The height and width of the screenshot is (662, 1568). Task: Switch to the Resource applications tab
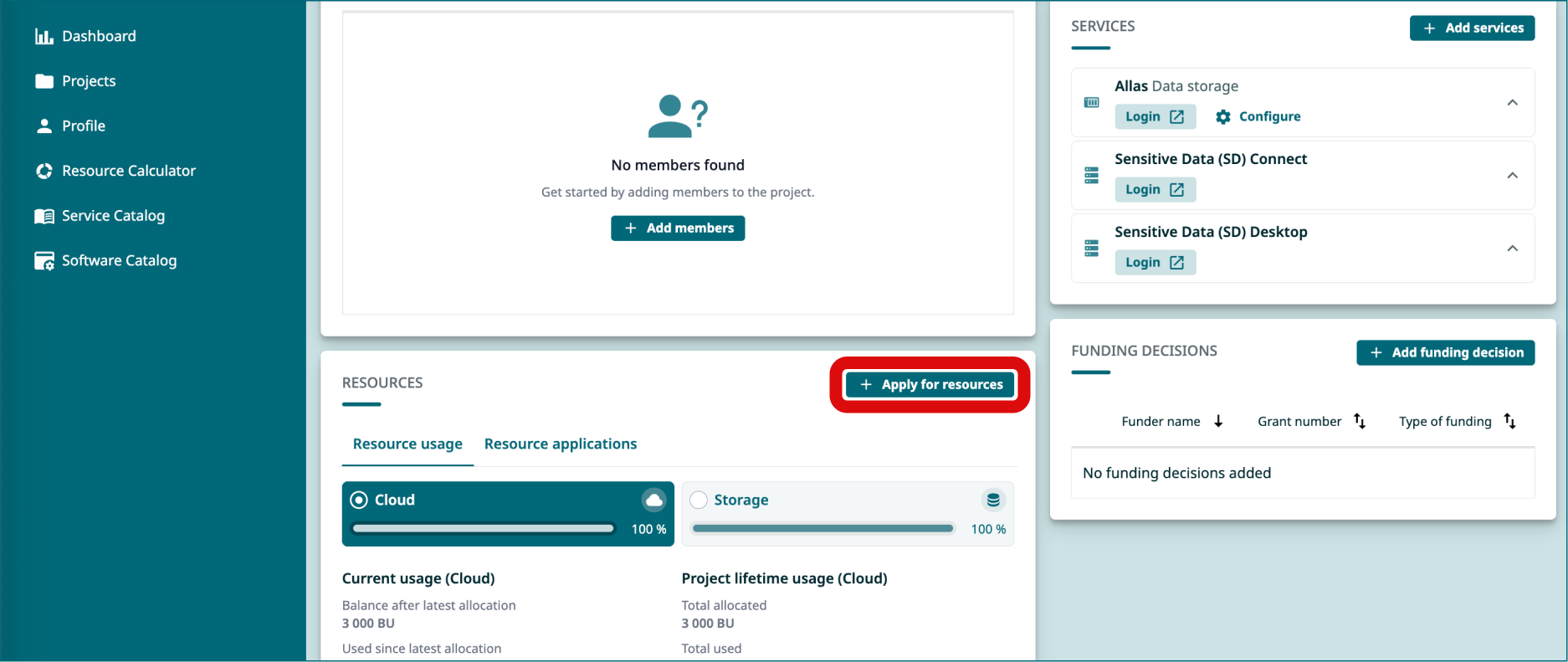[x=561, y=444]
